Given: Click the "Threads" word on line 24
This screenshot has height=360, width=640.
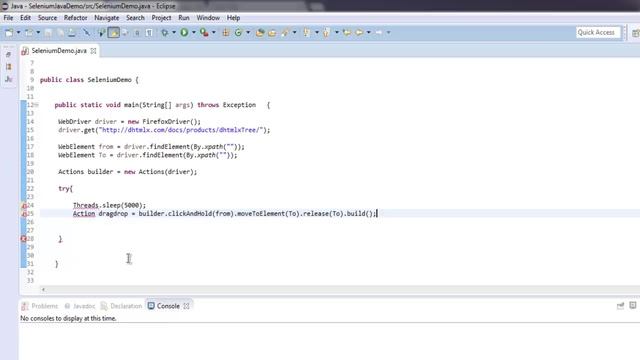Looking at the screenshot, I should (86, 205).
